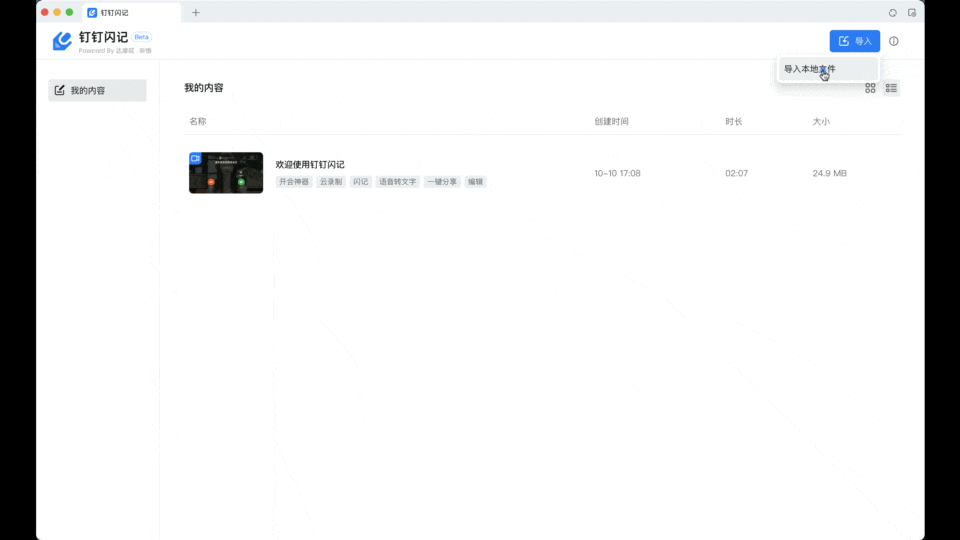The height and width of the screenshot is (540, 960).
Task: Click the 开会神器 tag
Action: 294,182
